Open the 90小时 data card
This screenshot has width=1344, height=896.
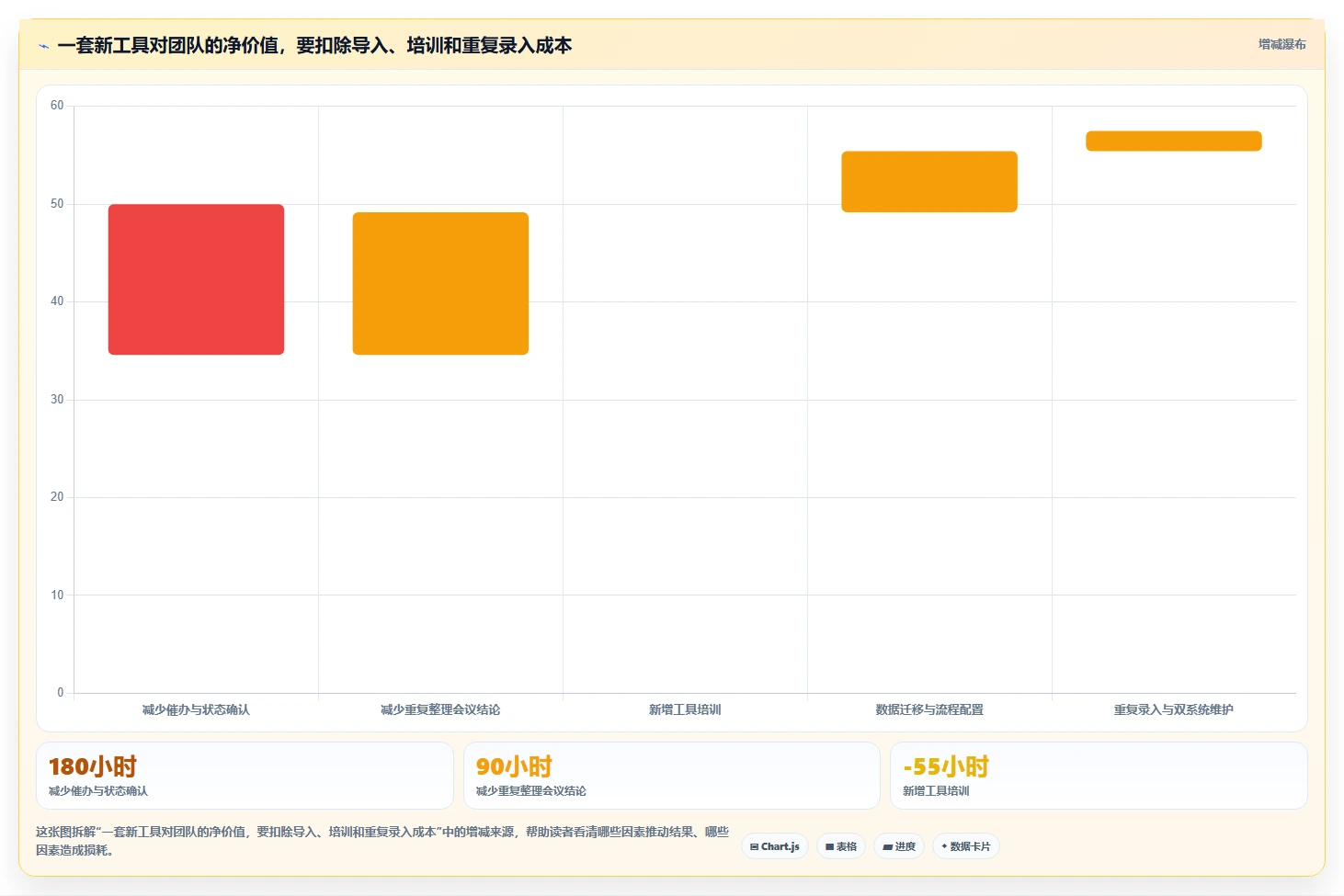point(672,776)
